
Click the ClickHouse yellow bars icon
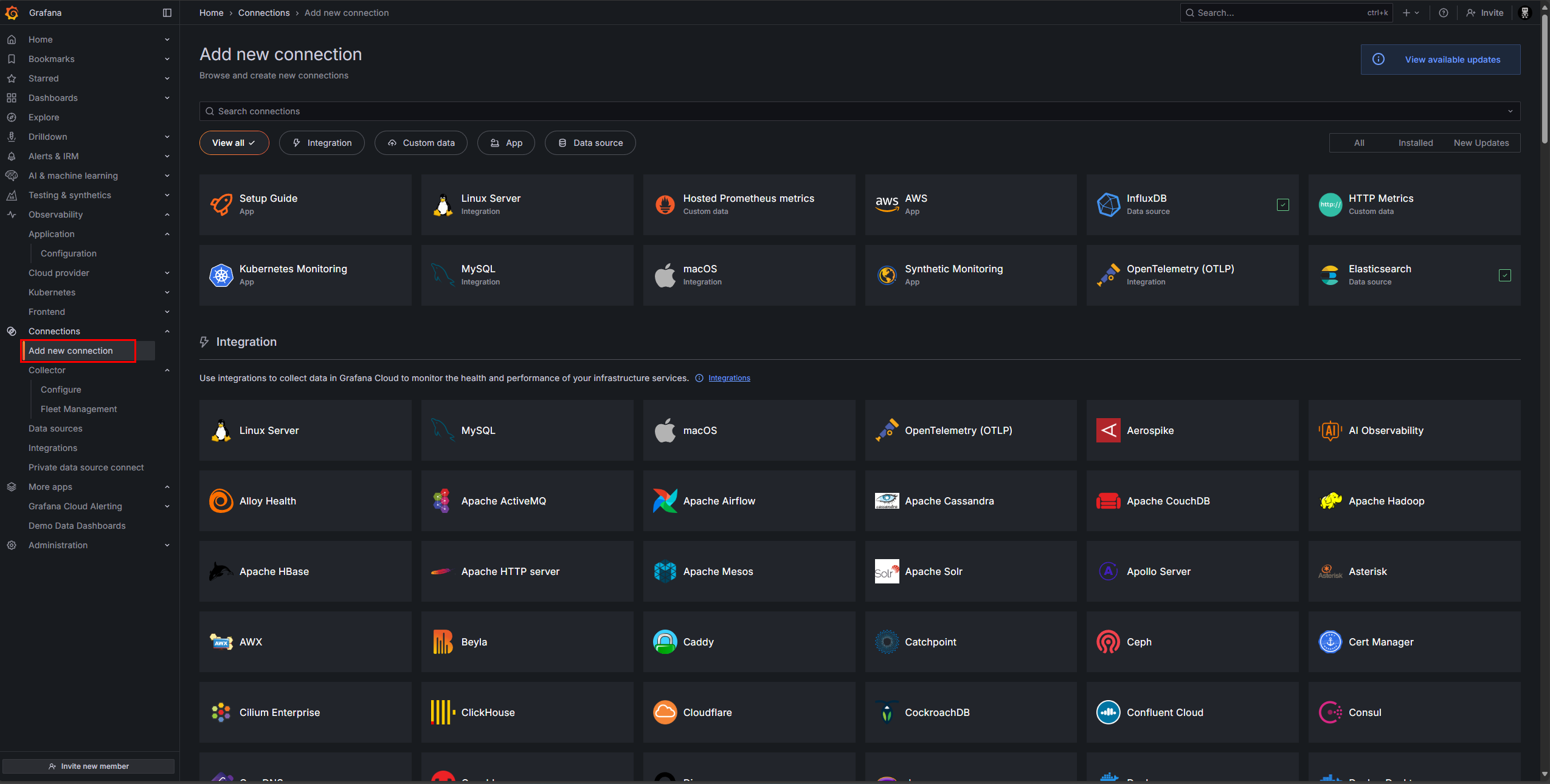(x=443, y=712)
